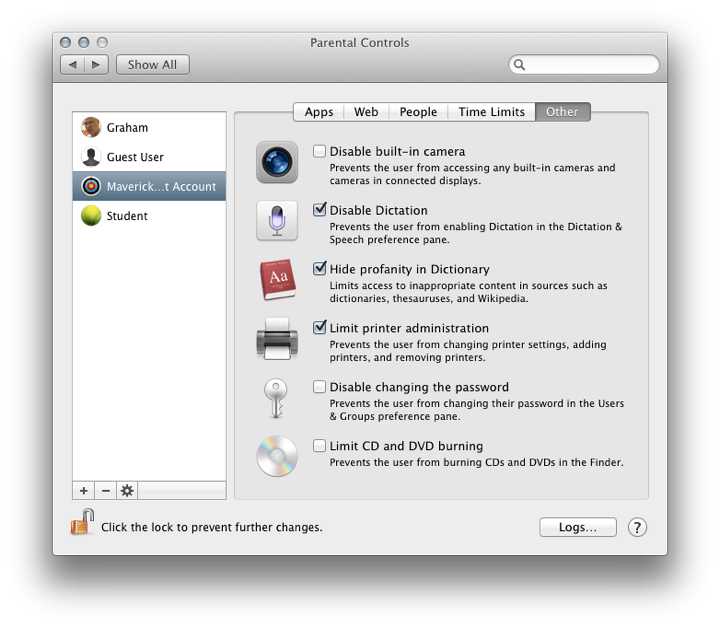Viewport: 720px width, 628px height.
Task: Open help with the question mark button
Action: point(637,527)
